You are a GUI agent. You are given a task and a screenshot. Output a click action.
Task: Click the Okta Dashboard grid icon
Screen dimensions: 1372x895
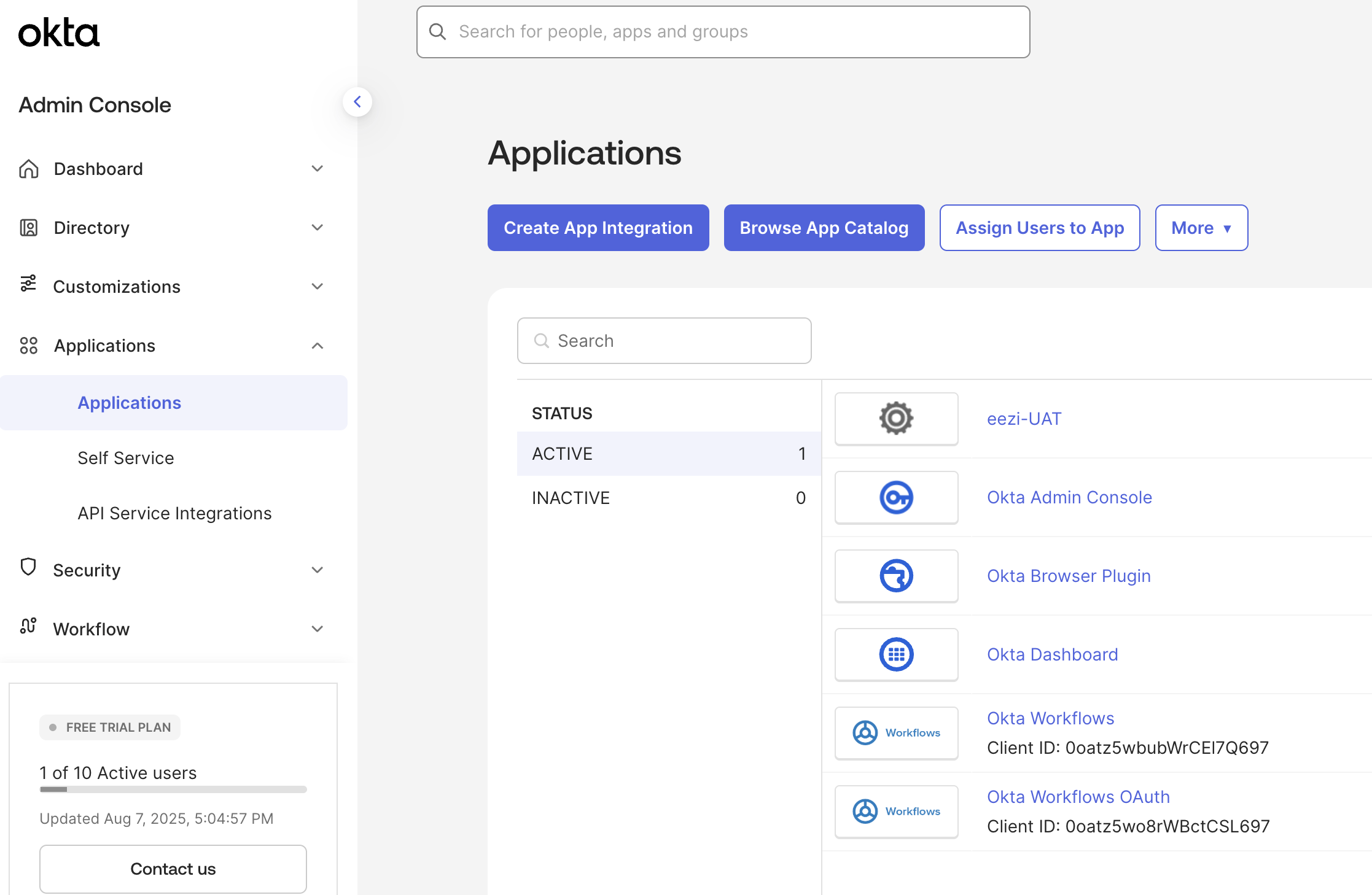click(896, 654)
